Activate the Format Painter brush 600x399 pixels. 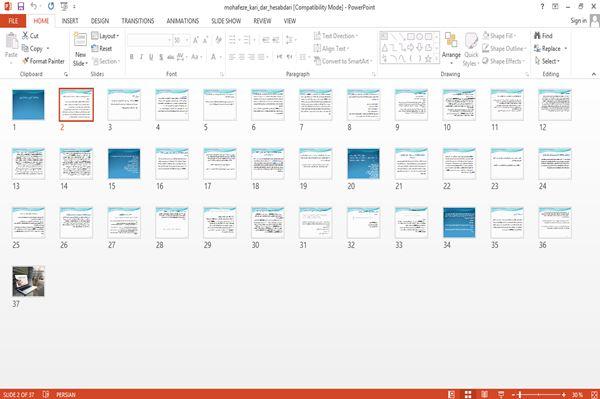point(26,61)
